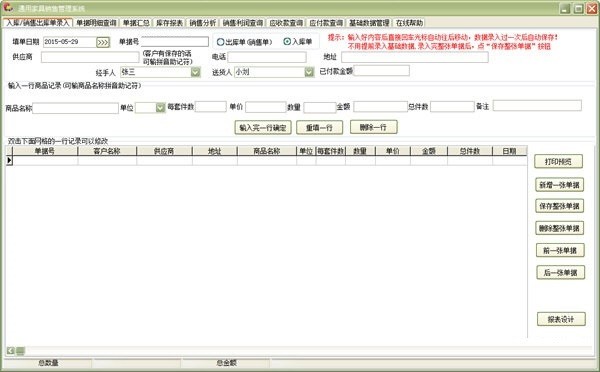The height and width of the screenshot is (372, 600).
Task: Go to the 基础数据管理 tab
Action: tap(369, 23)
